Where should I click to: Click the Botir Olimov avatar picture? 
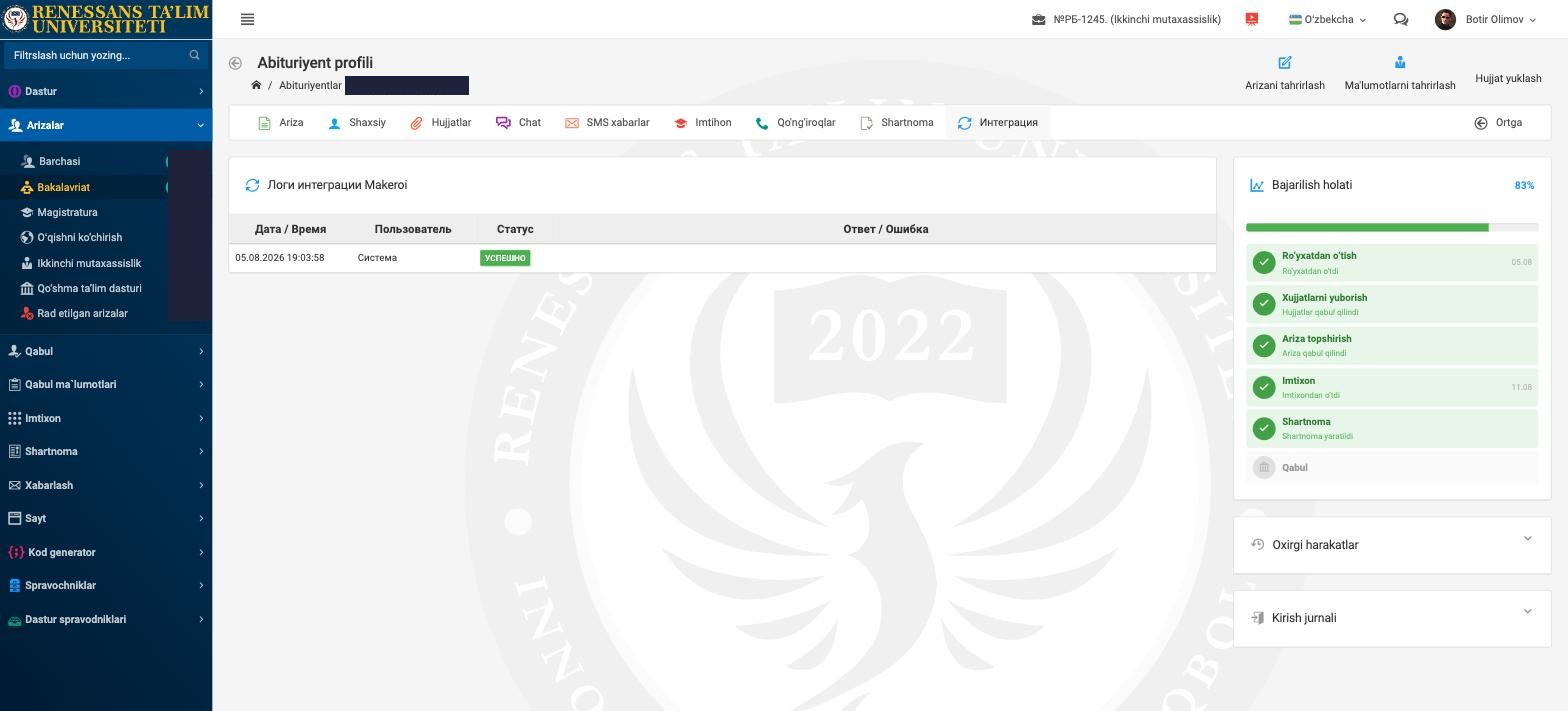coord(1445,19)
